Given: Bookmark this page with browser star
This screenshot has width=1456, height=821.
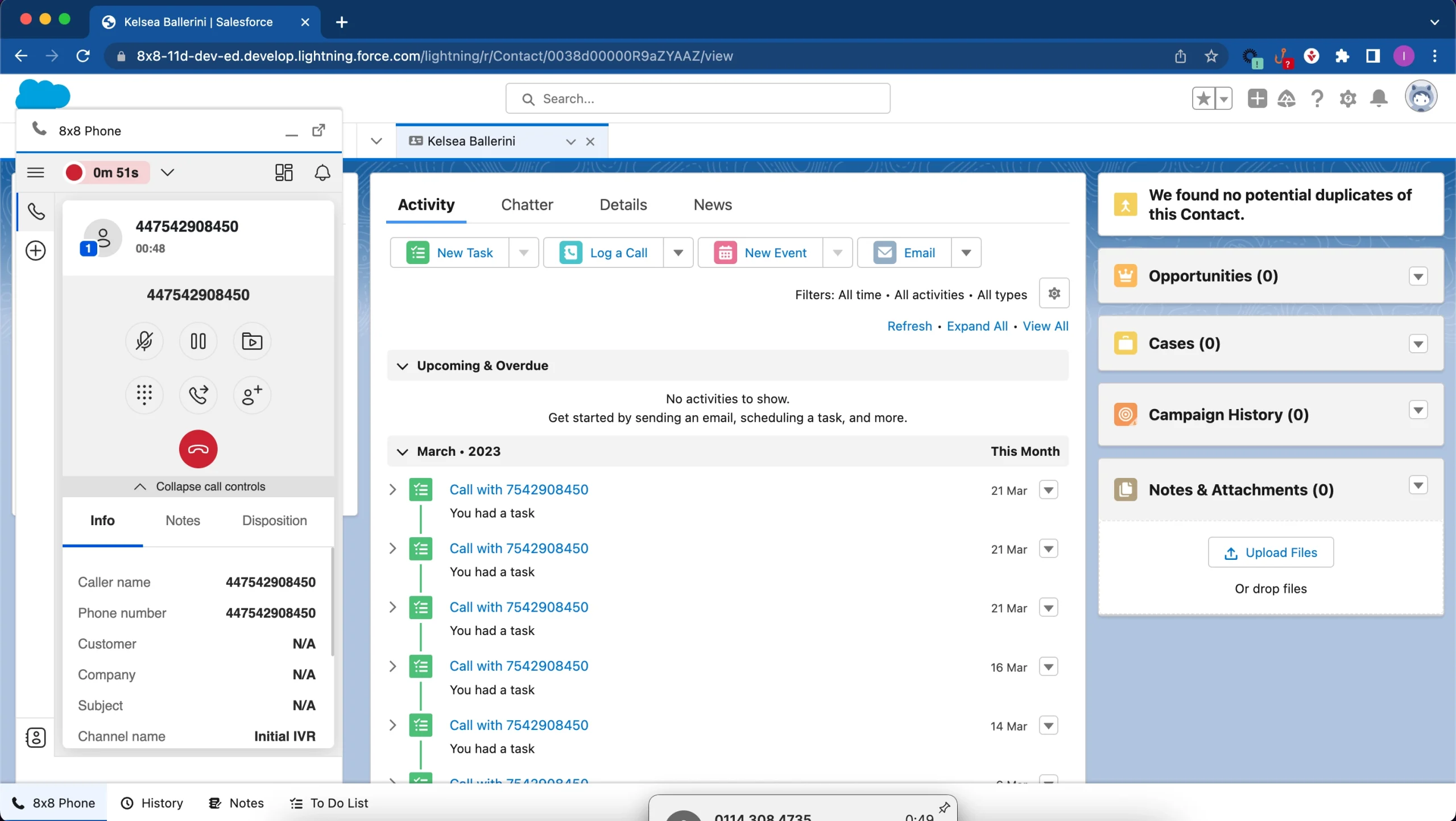Looking at the screenshot, I should 1211,56.
